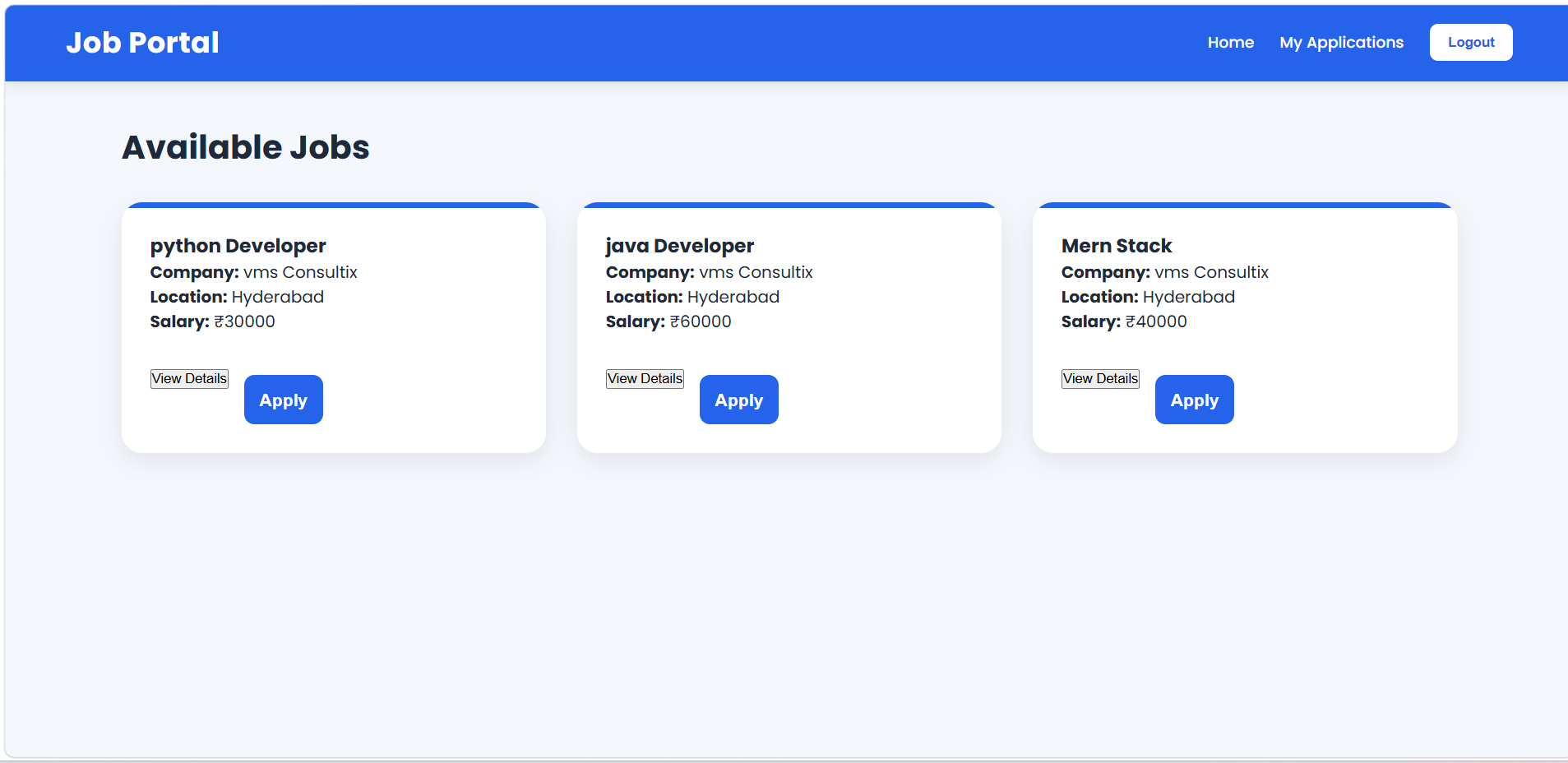The height and width of the screenshot is (763, 1568).
Task: Click the ₹30000 salary value
Action: (245, 321)
